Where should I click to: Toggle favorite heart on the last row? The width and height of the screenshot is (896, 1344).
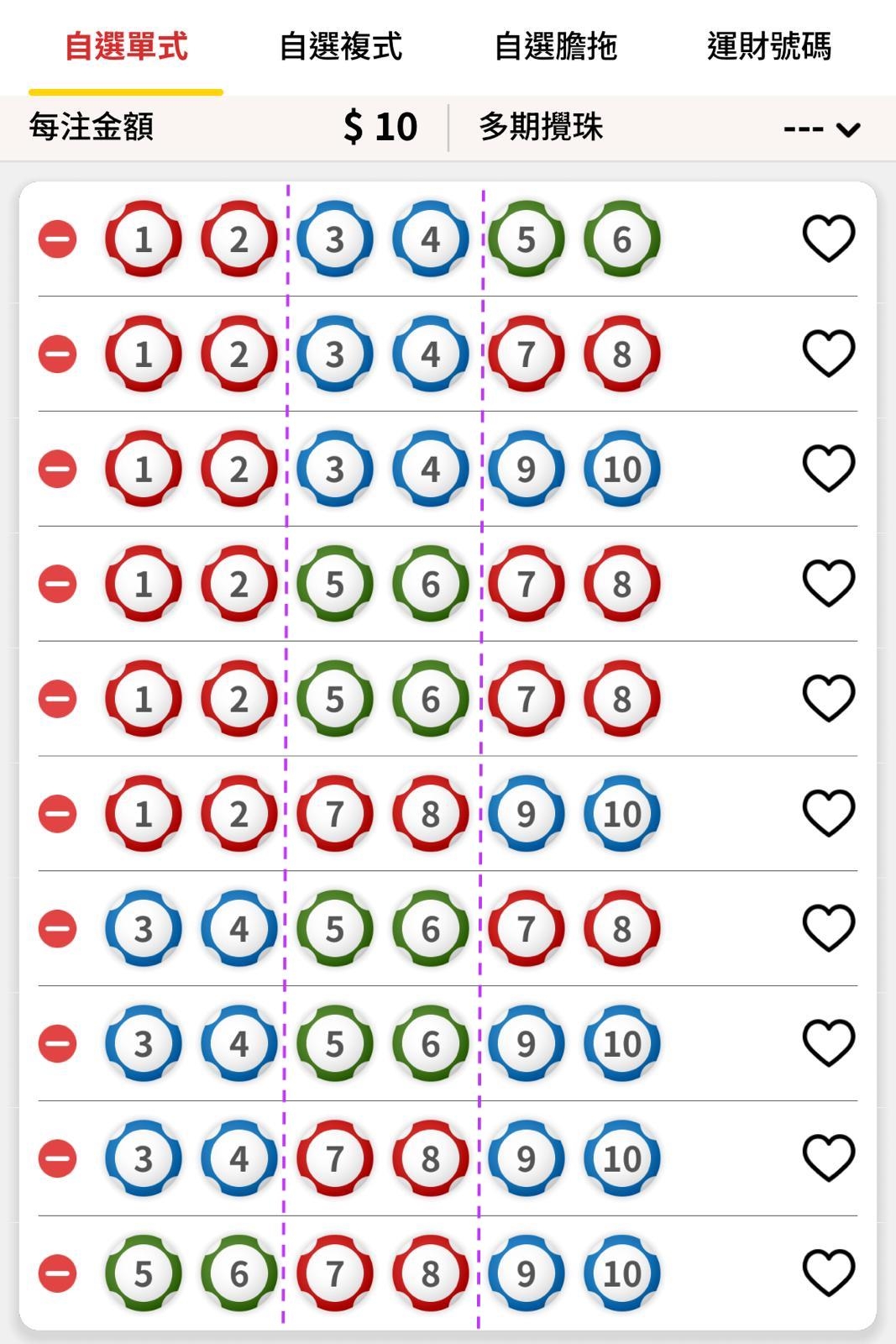[829, 1273]
